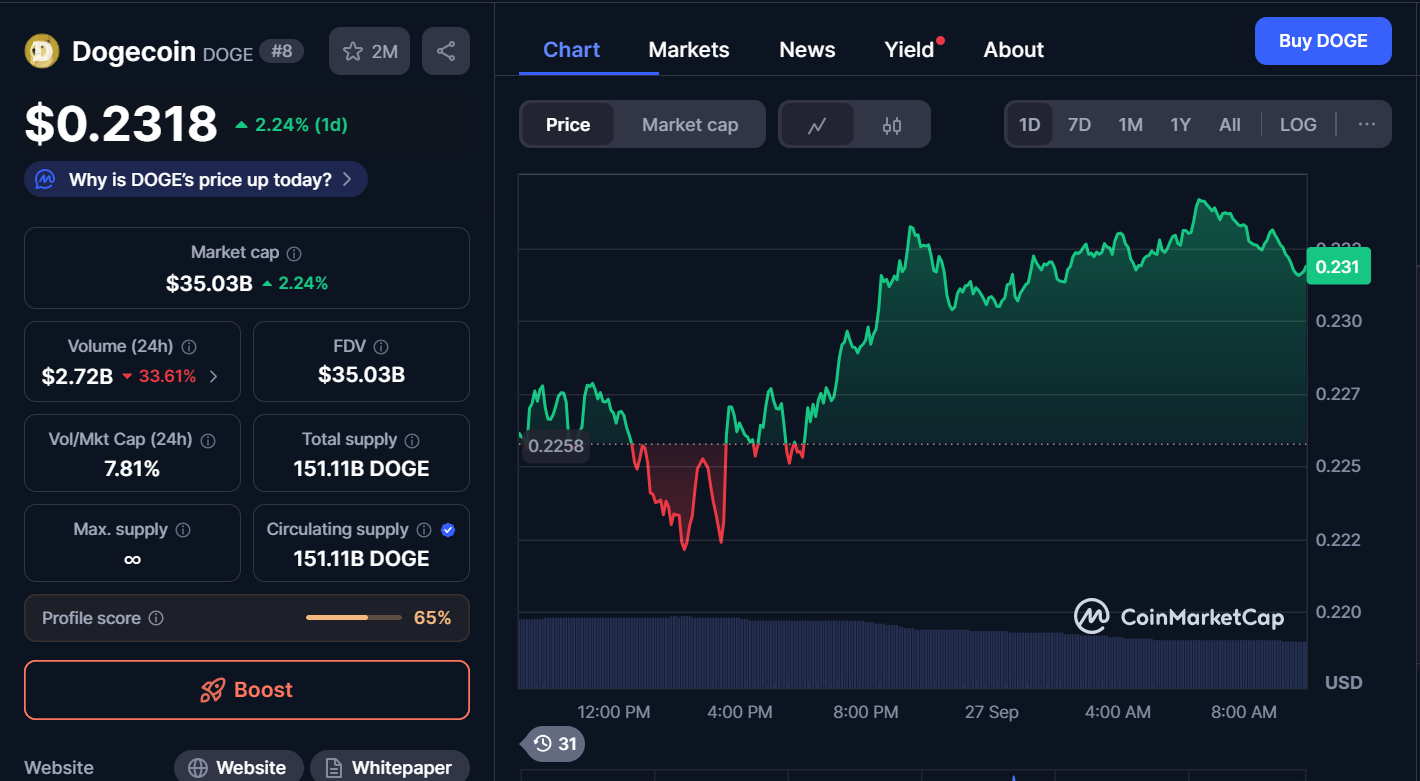Open the News tab
This screenshot has width=1420, height=781.
tap(807, 50)
